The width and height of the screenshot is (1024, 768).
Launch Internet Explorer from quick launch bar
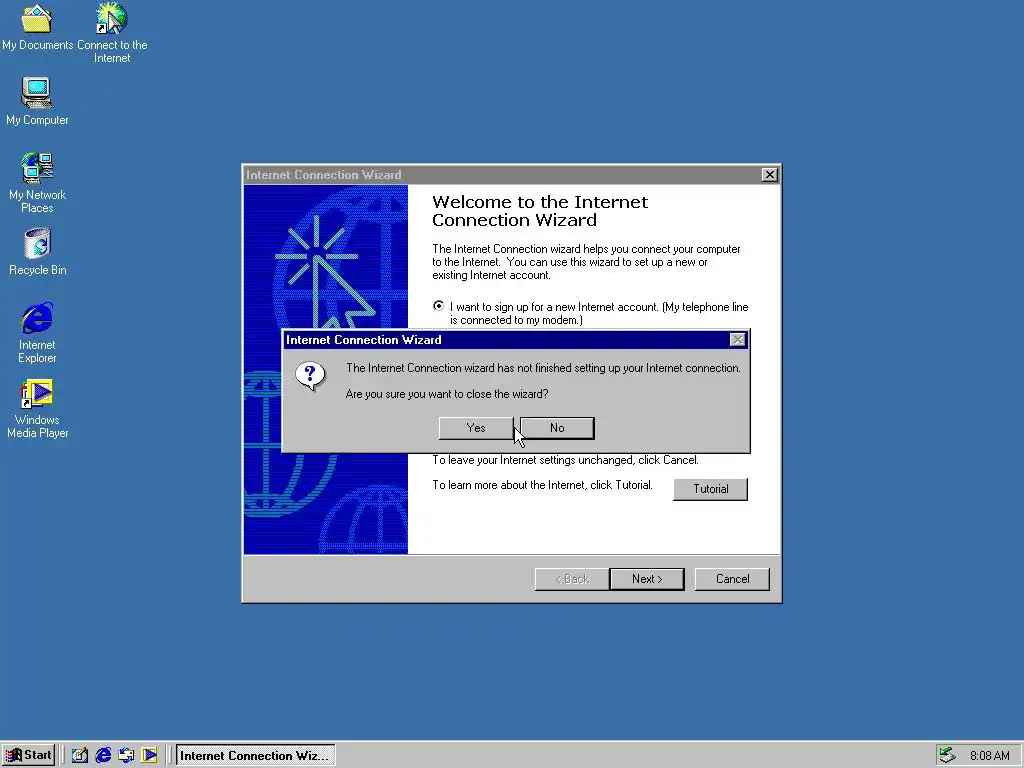tap(103, 756)
